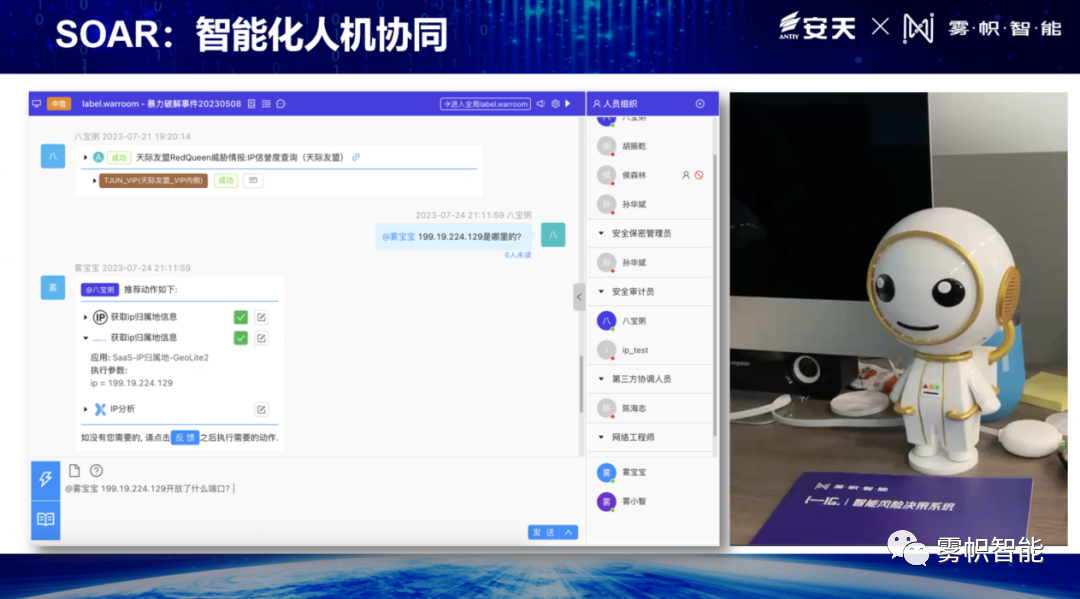1080x599 pixels.
Task: Toggle checkbox of first 获取ip归属地信息 action
Action: click(240, 317)
